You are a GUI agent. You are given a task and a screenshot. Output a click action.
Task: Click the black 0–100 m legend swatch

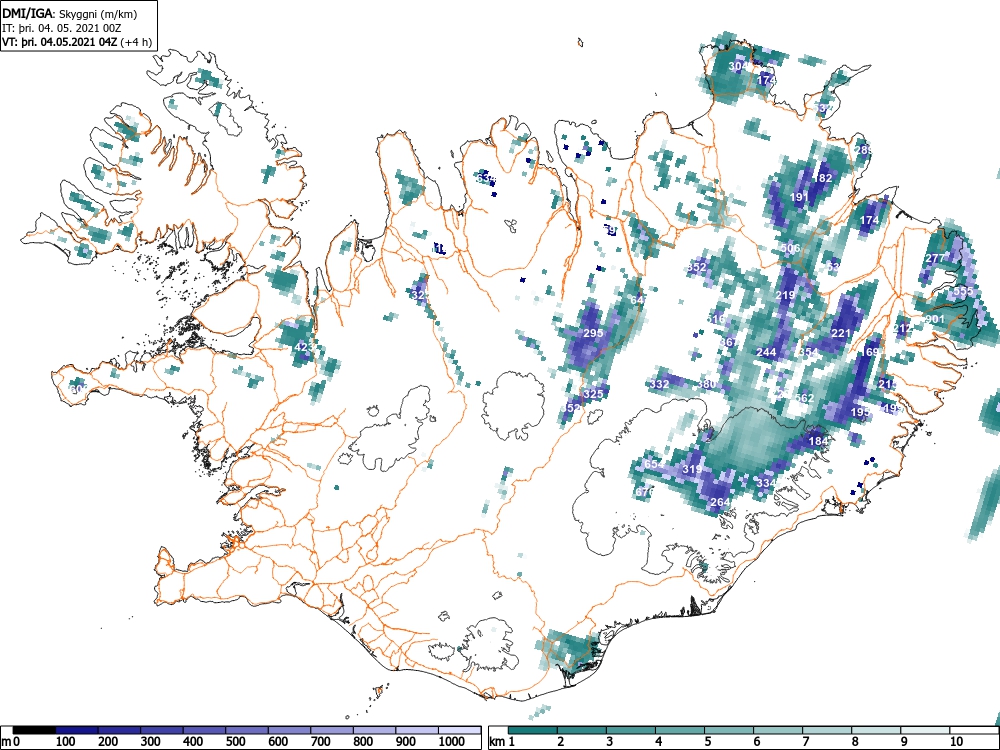(34, 730)
